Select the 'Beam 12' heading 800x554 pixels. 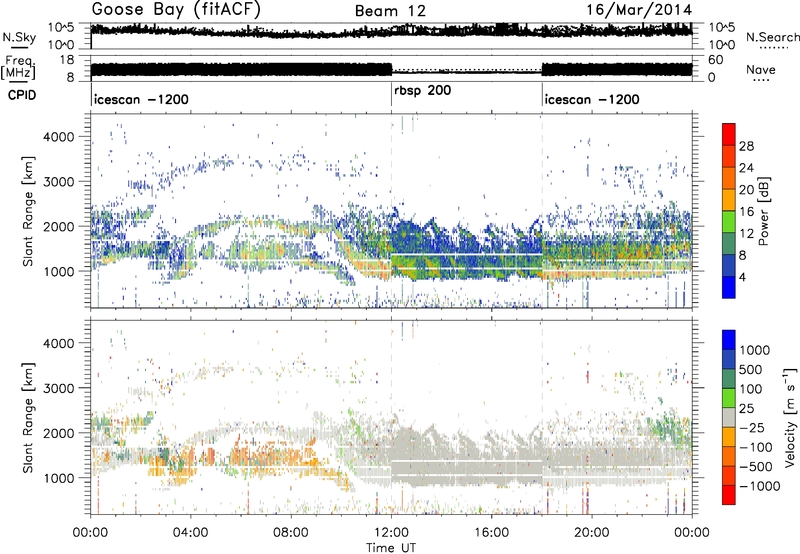(x=390, y=11)
